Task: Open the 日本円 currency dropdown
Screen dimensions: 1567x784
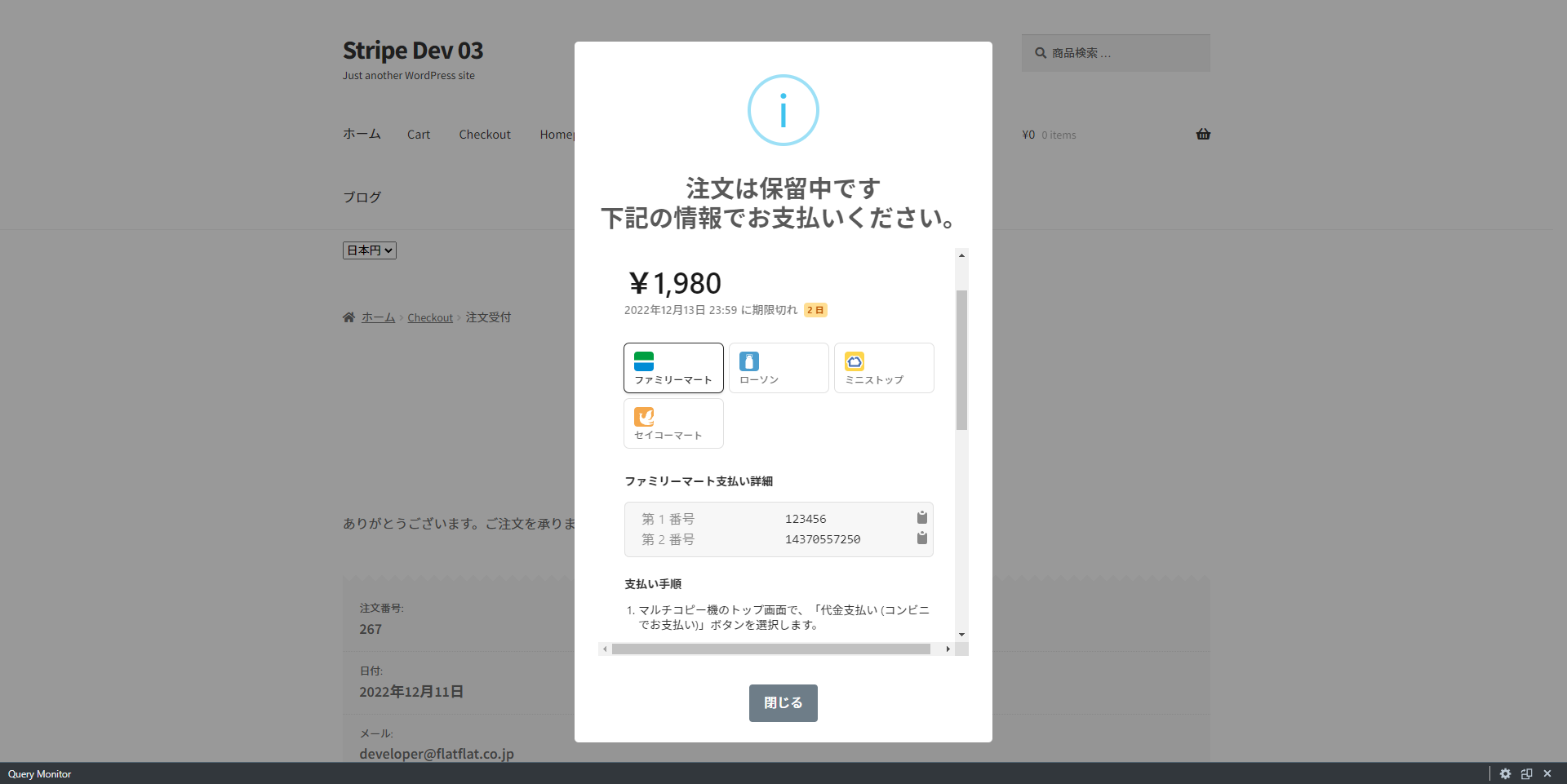Action: coord(370,250)
